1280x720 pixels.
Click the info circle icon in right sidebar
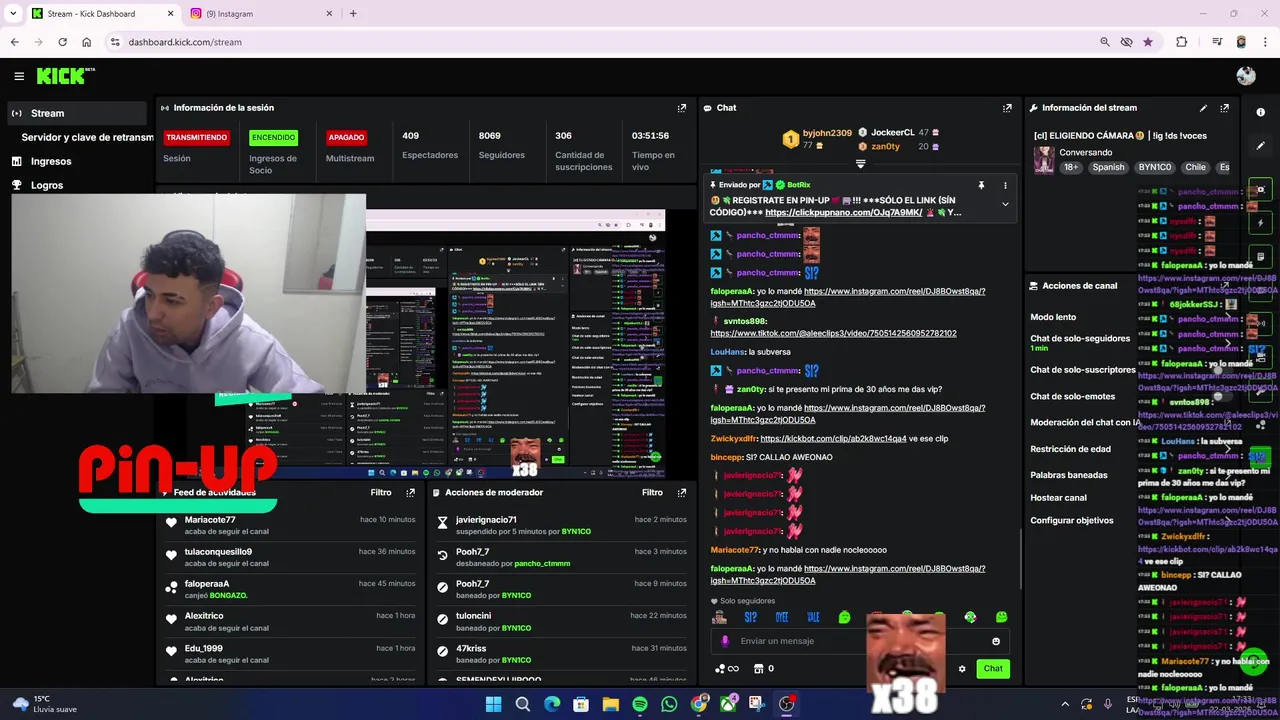click(1260, 112)
